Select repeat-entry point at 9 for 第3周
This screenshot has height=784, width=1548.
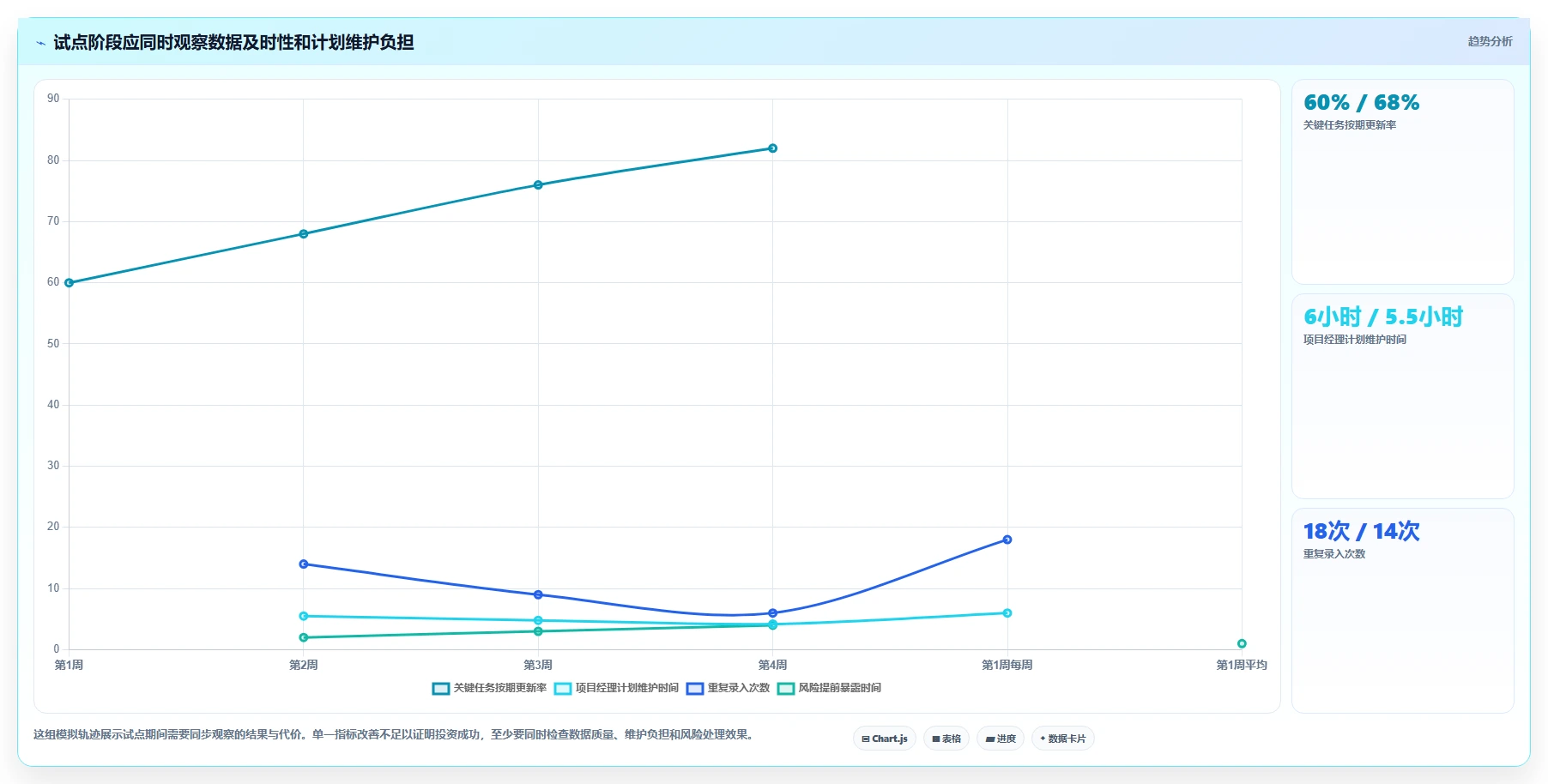click(538, 594)
